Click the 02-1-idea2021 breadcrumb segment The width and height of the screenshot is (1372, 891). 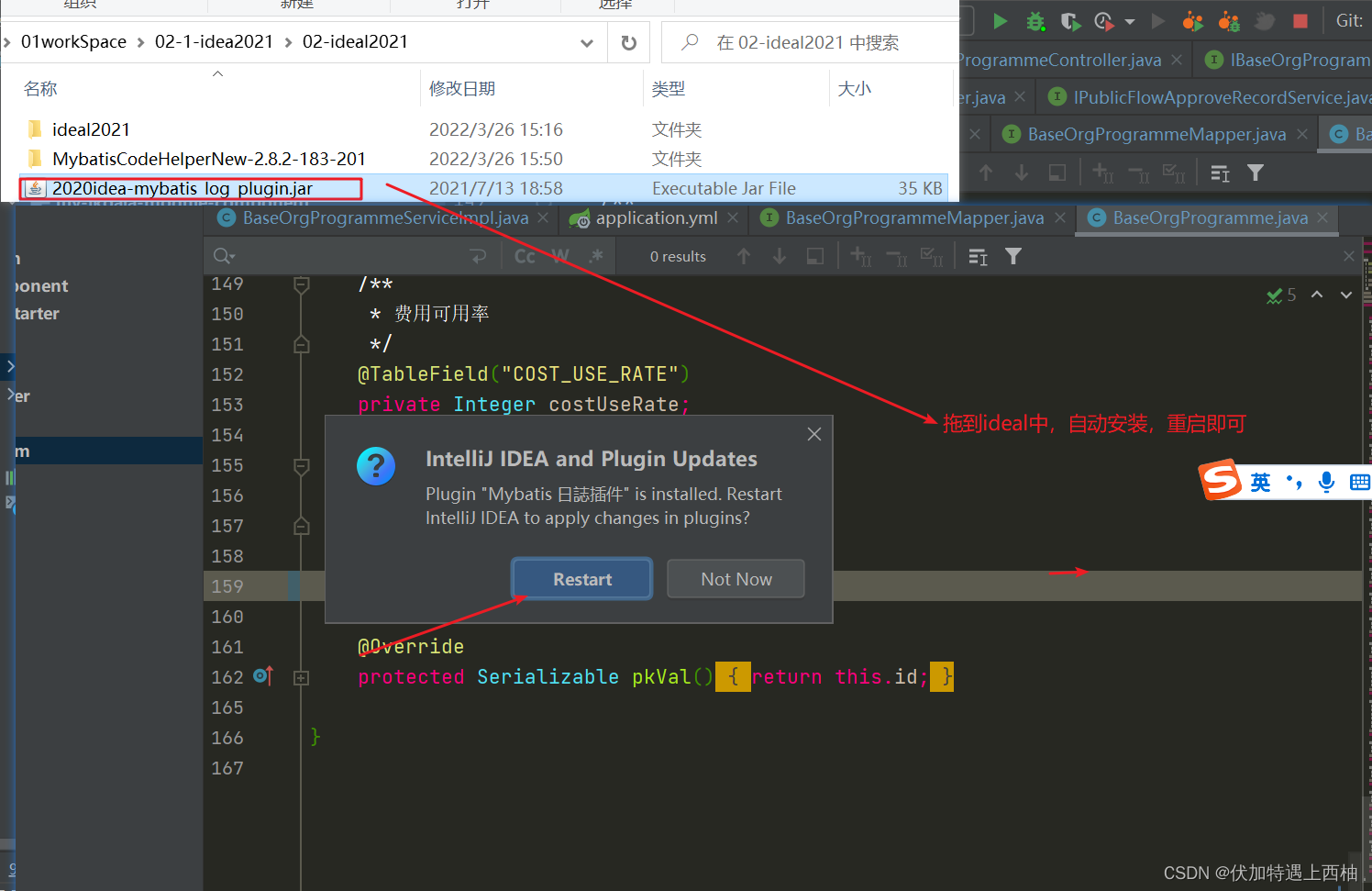[214, 41]
